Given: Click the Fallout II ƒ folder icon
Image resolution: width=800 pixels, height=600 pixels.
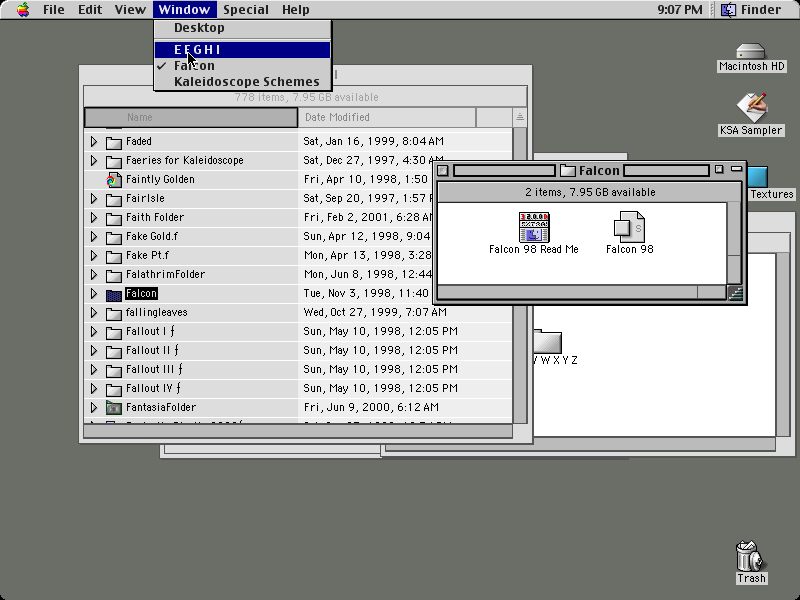Looking at the screenshot, I should [x=113, y=351].
